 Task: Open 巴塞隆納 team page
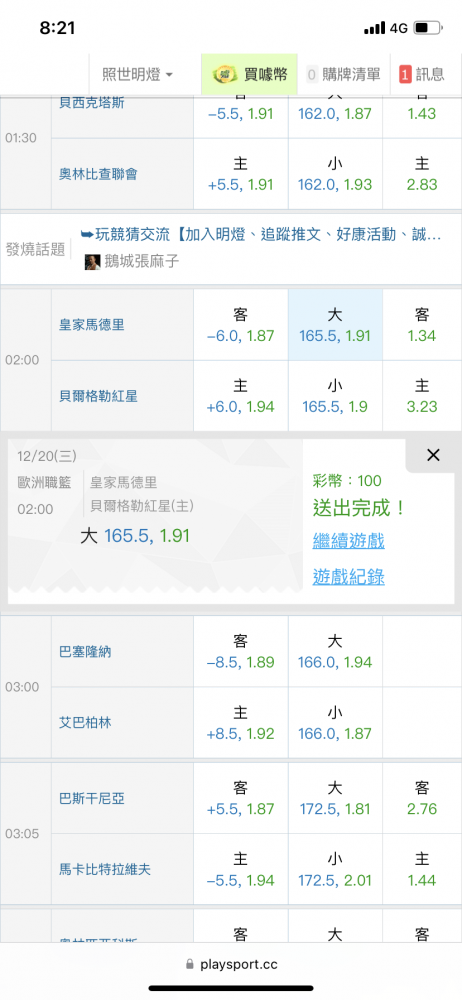pyautogui.click(x=85, y=652)
